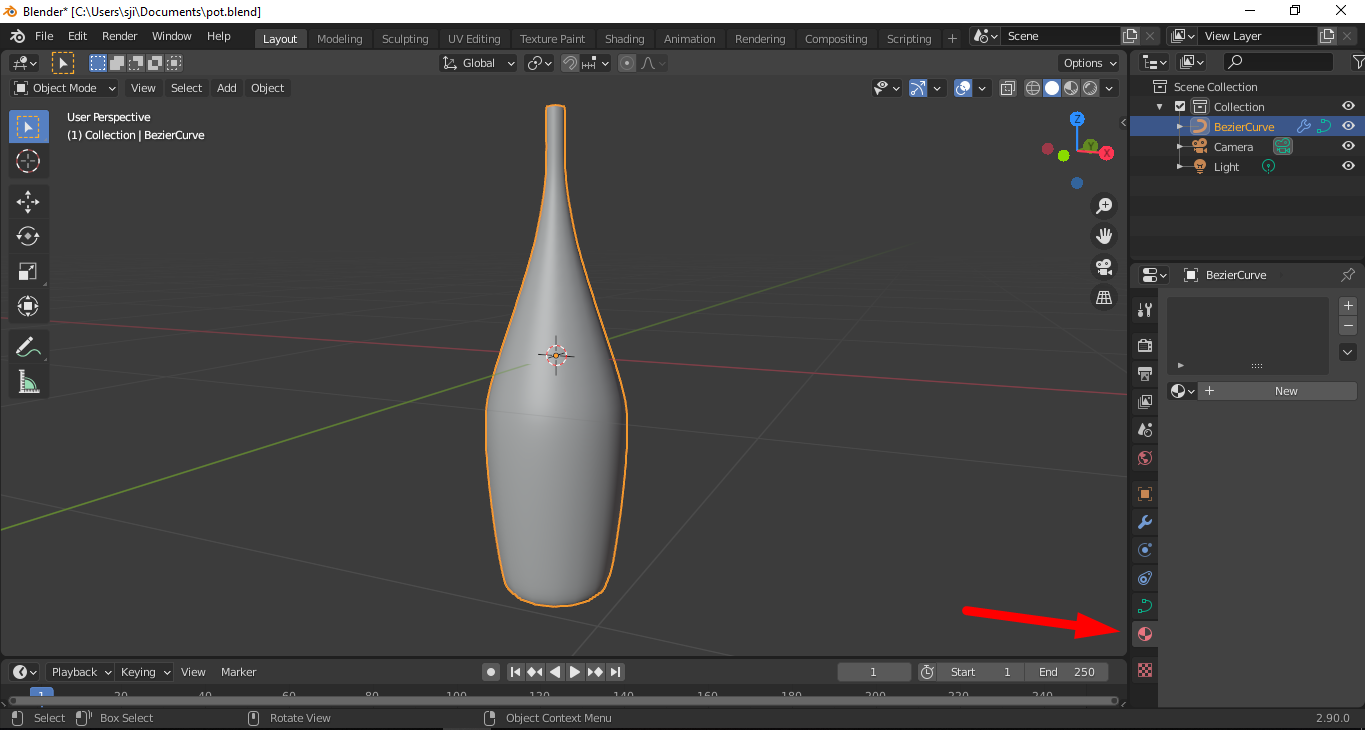Select the Rotate tool

point(28,236)
